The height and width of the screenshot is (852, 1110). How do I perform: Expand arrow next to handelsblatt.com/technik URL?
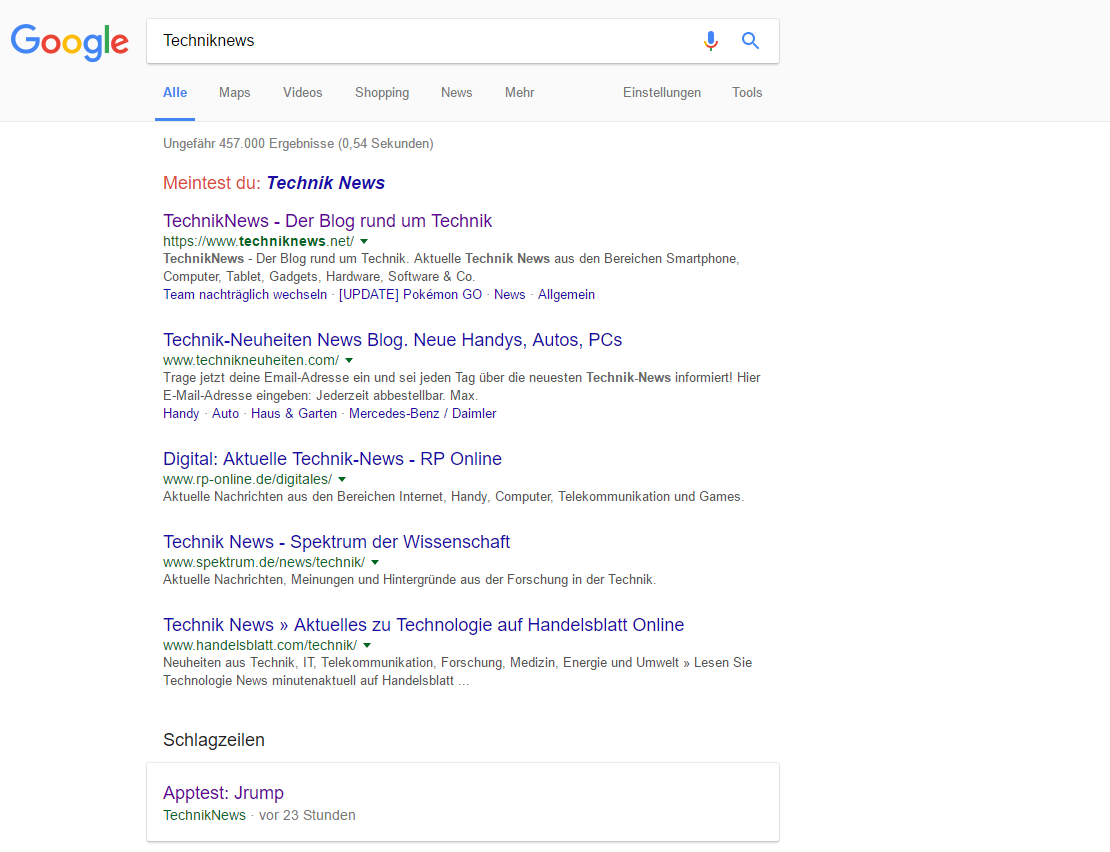pyautogui.click(x=367, y=645)
